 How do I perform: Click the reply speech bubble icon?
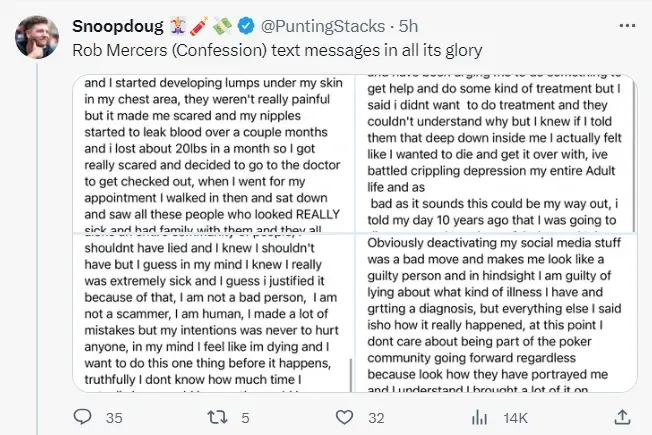pyautogui.click(x=85, y=416)
